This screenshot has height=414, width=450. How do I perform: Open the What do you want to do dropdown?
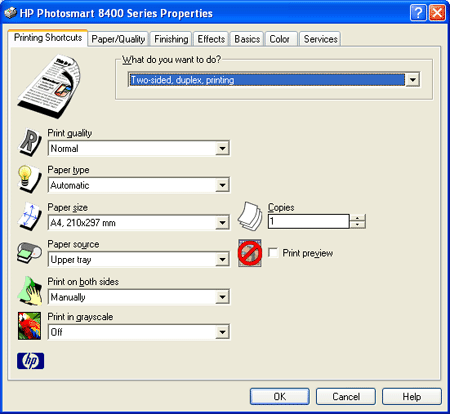pyautogui.click(x=413, y=80)
